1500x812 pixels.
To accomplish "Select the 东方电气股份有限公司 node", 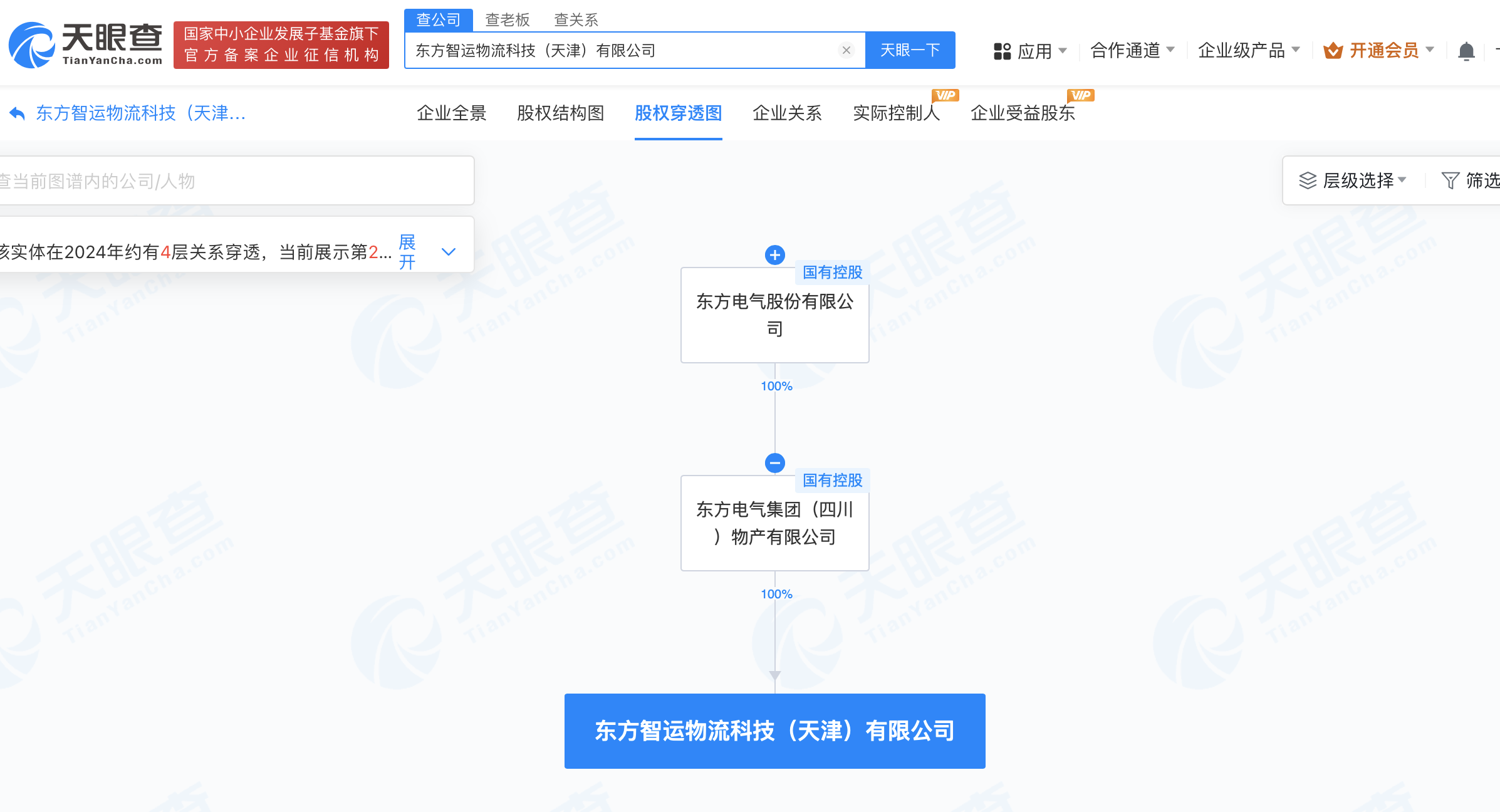I will click(x=775, y=315).
